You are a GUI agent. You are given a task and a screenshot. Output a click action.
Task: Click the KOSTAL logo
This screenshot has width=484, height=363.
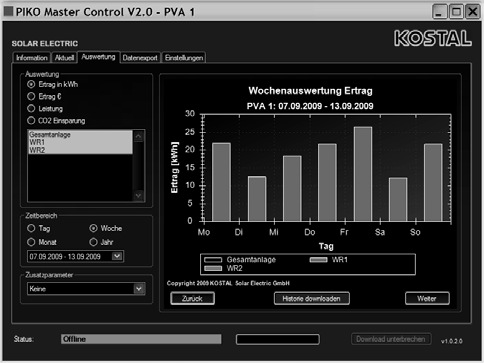coord(433,38)
